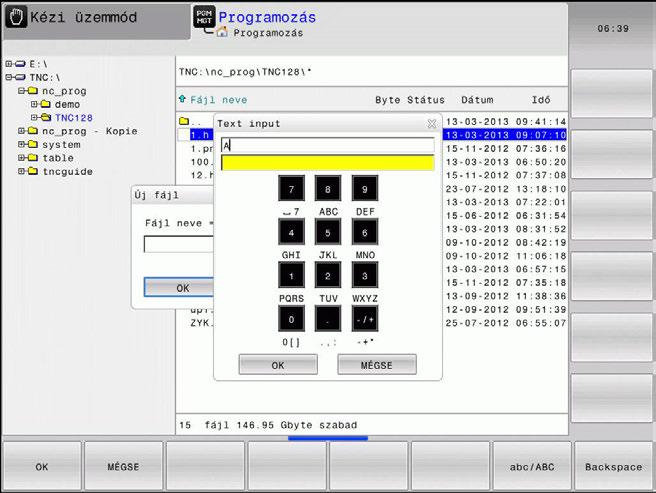Collapse the nc_prog folder node
This screenshot has width=656, height=493.
pyautogui.click(x=21, y=90)
